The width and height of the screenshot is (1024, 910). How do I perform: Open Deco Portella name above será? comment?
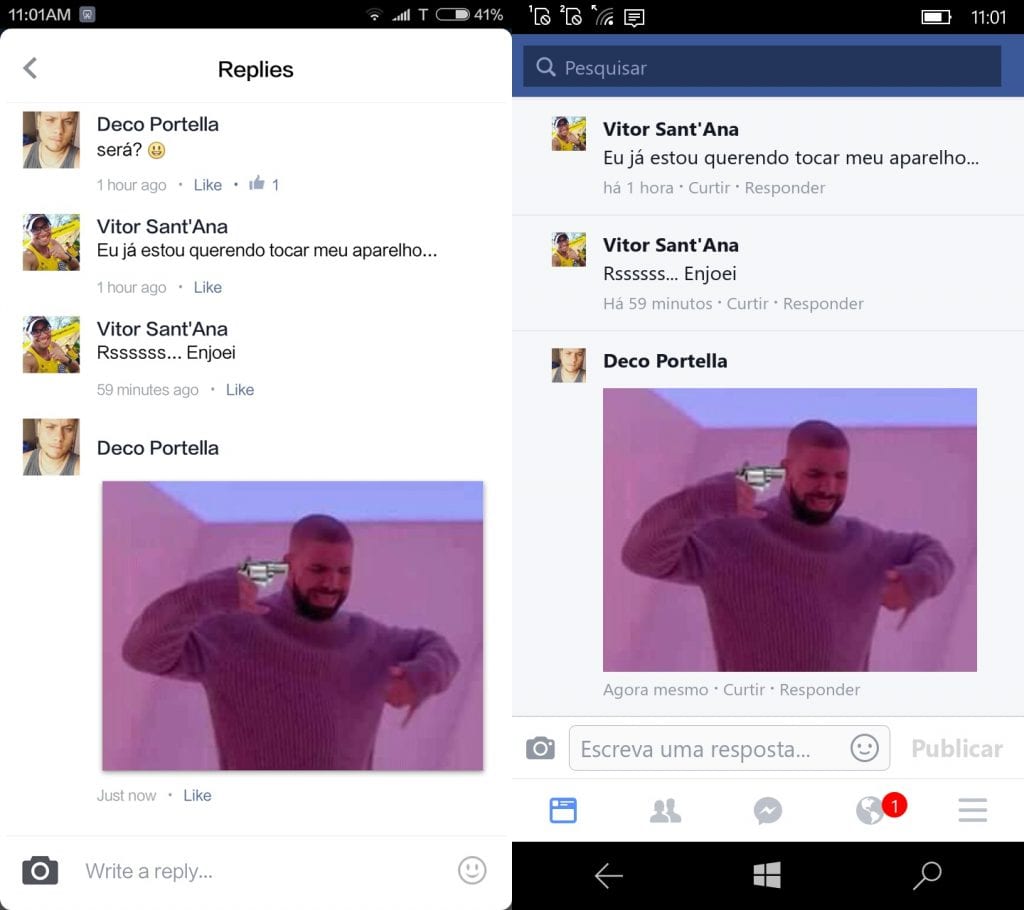coord(157,124)
